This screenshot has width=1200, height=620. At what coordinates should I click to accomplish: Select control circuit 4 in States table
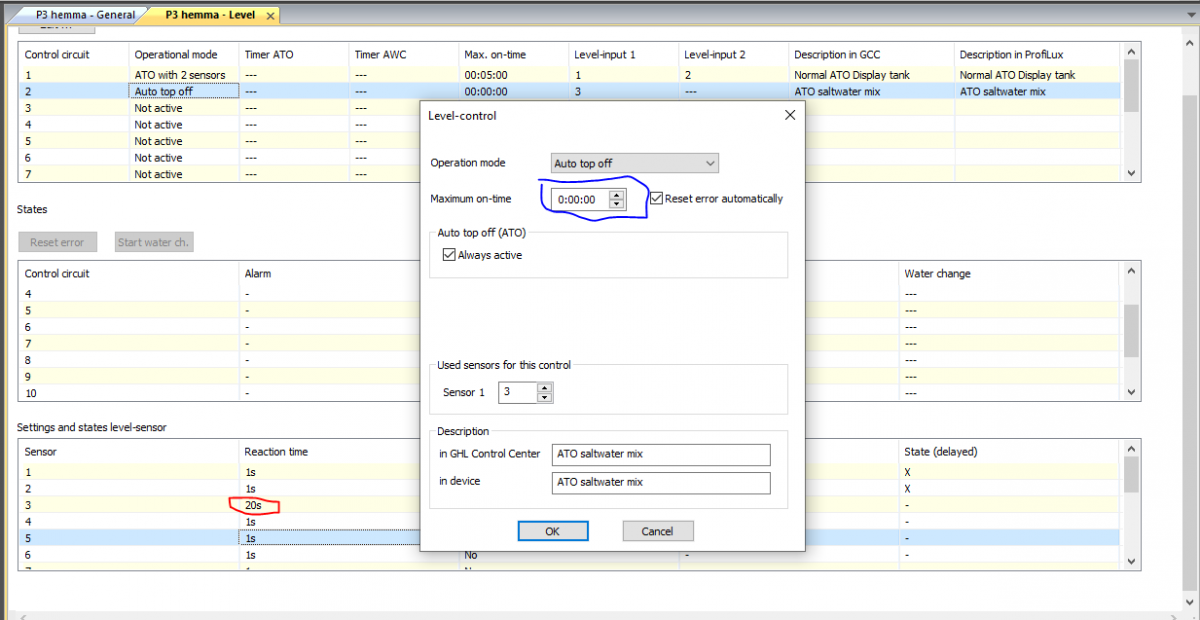tap(570, 294)
